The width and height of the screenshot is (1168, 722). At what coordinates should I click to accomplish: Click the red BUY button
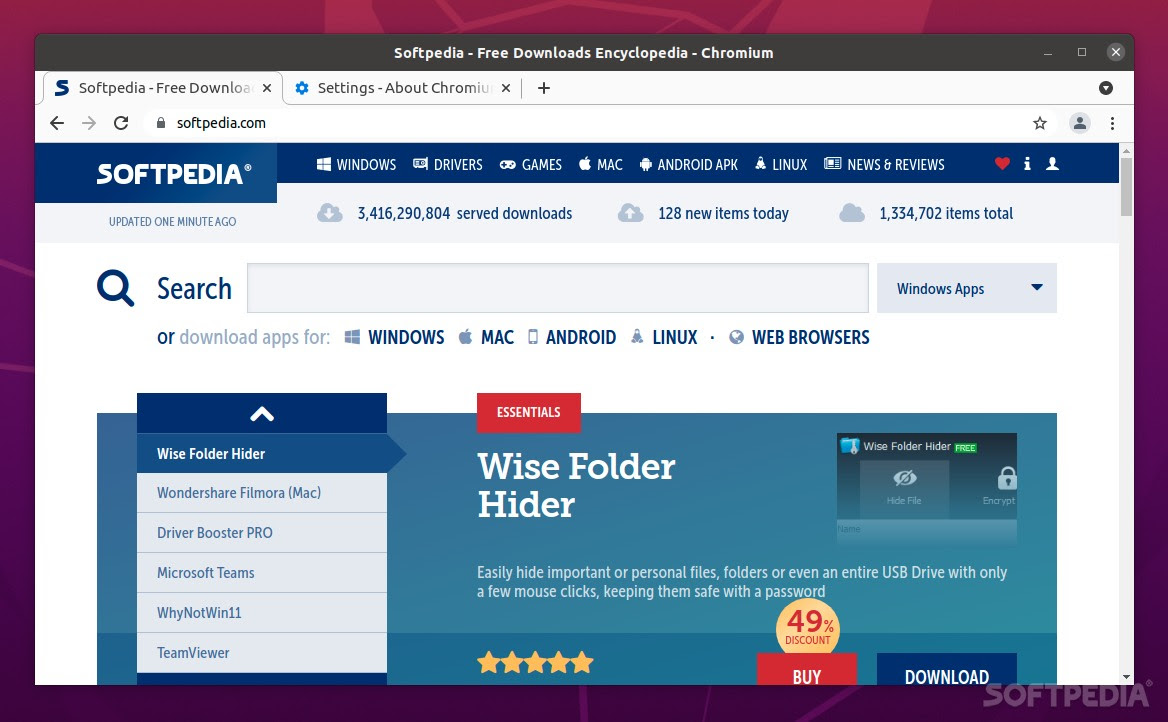pos(807,669)
